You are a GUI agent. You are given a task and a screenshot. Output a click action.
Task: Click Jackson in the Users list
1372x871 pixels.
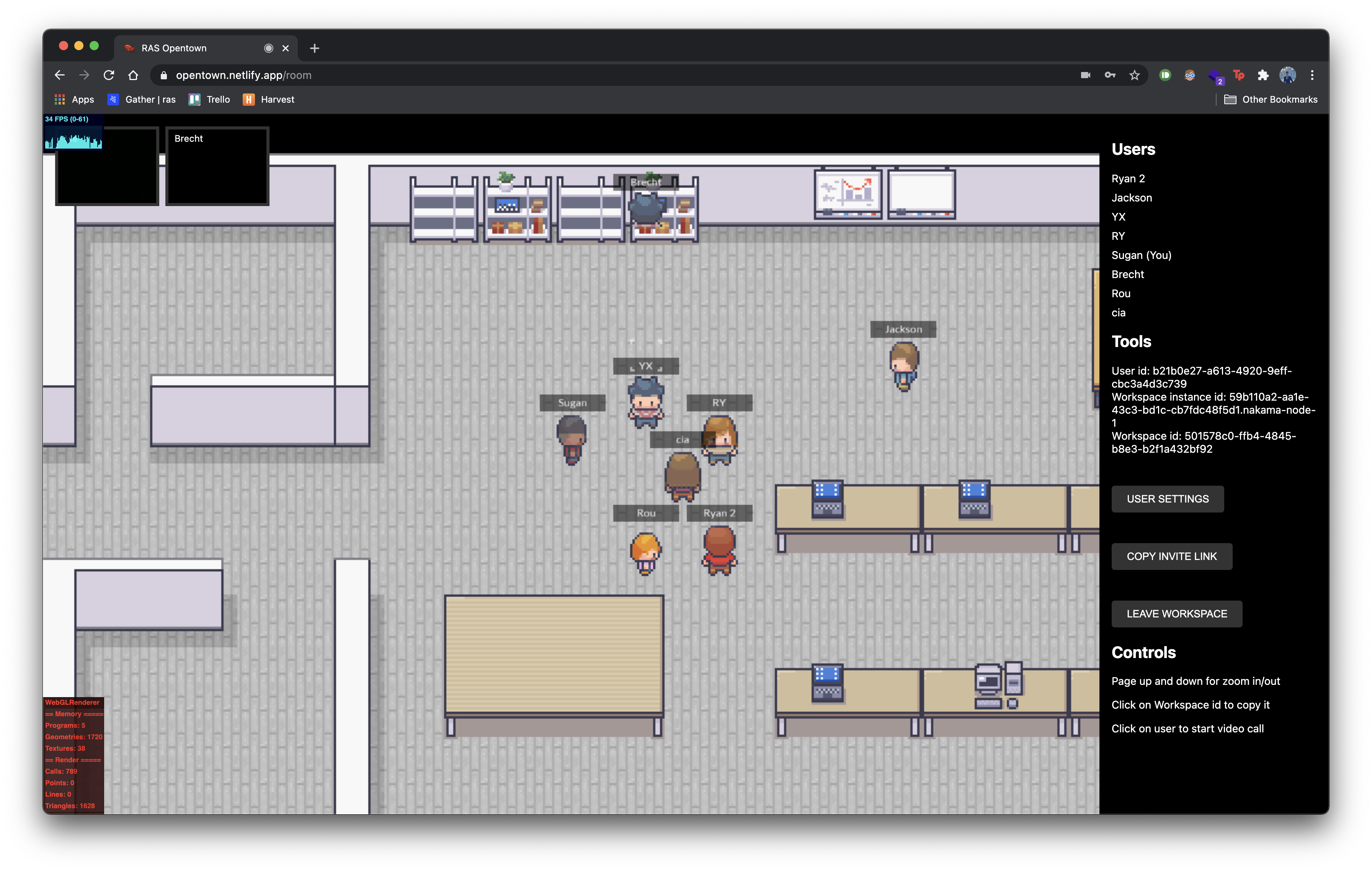pyautogui.click(x=1132, y=198)
